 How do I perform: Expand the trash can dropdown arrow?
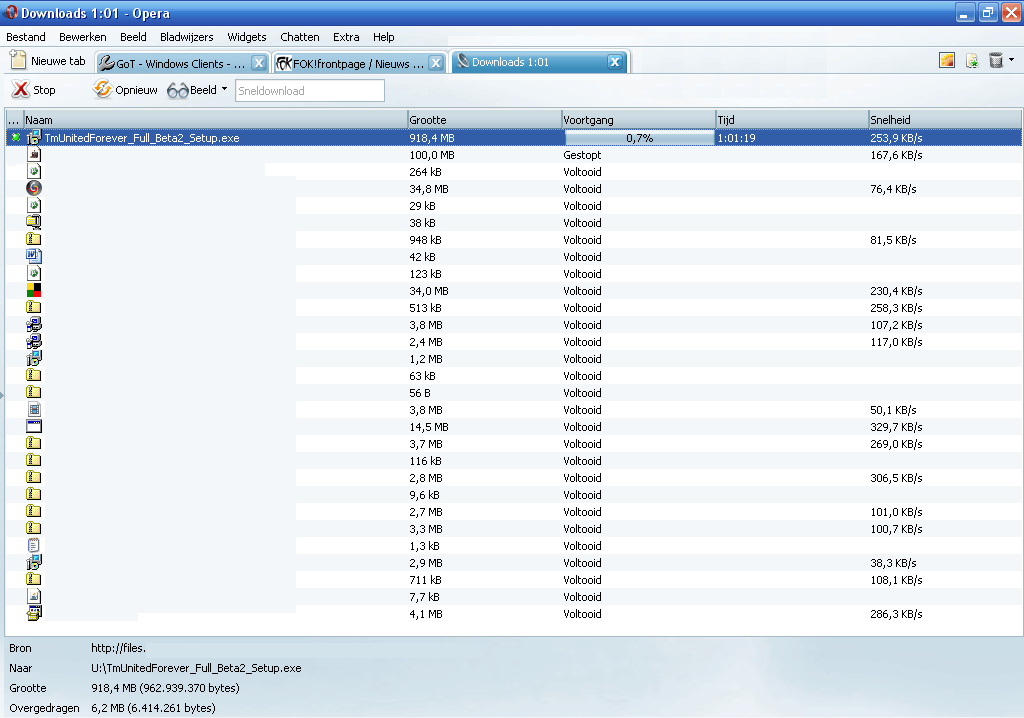coord(1012,60)
